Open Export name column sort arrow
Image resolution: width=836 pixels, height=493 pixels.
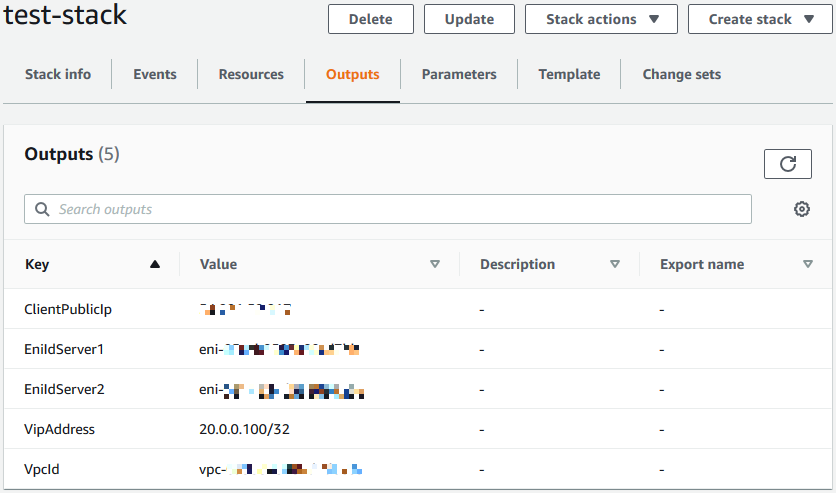(x=807, y=265)
